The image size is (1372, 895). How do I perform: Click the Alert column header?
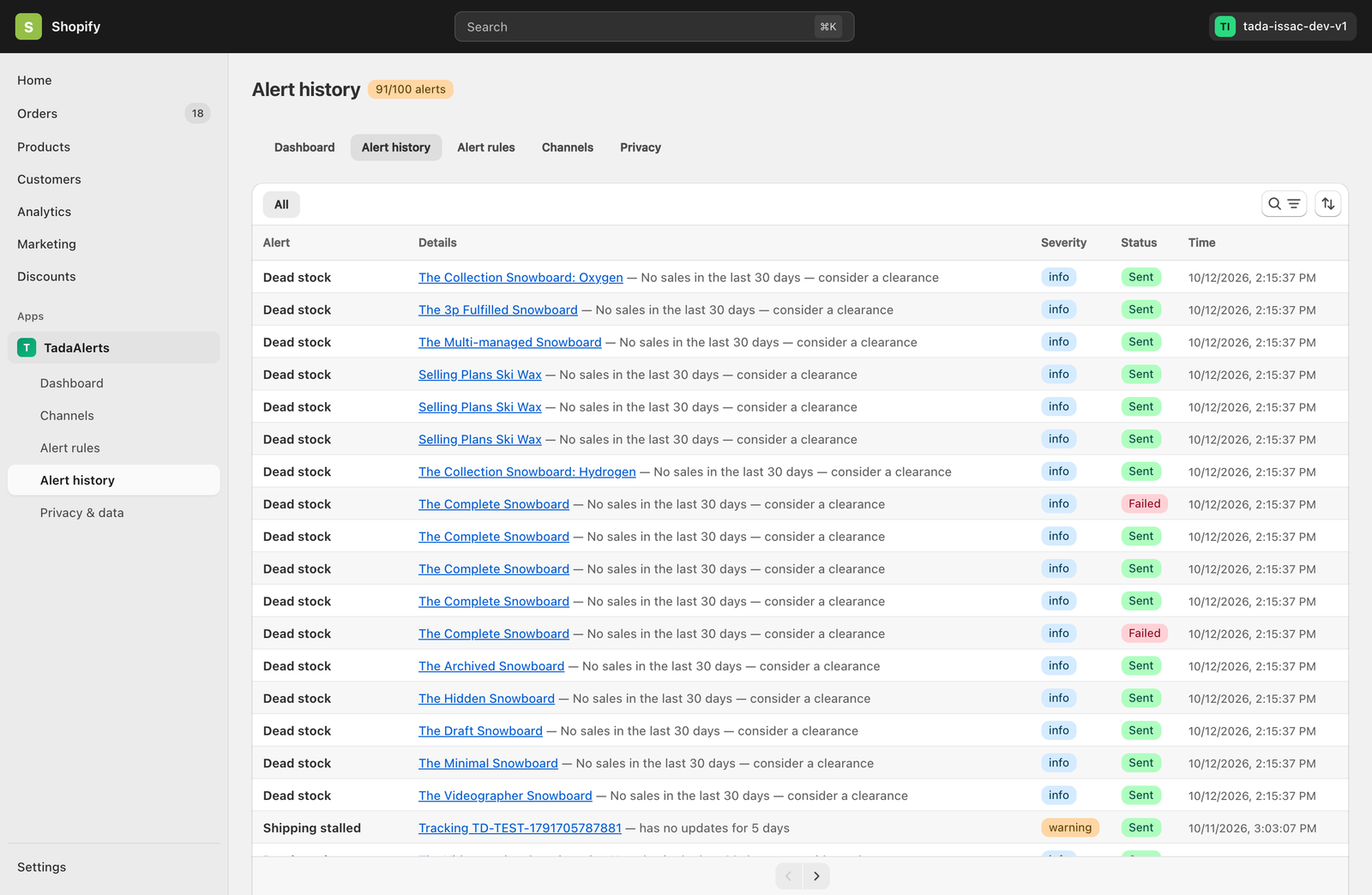pyautogui.click(x=276, y=243)
